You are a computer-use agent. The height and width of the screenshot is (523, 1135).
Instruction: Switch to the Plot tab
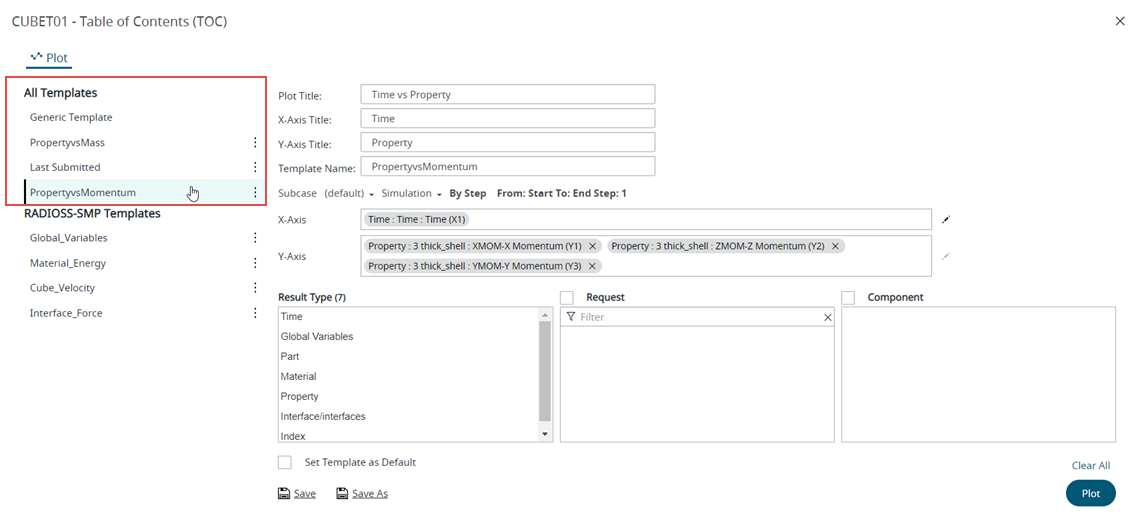click(49, 58)
